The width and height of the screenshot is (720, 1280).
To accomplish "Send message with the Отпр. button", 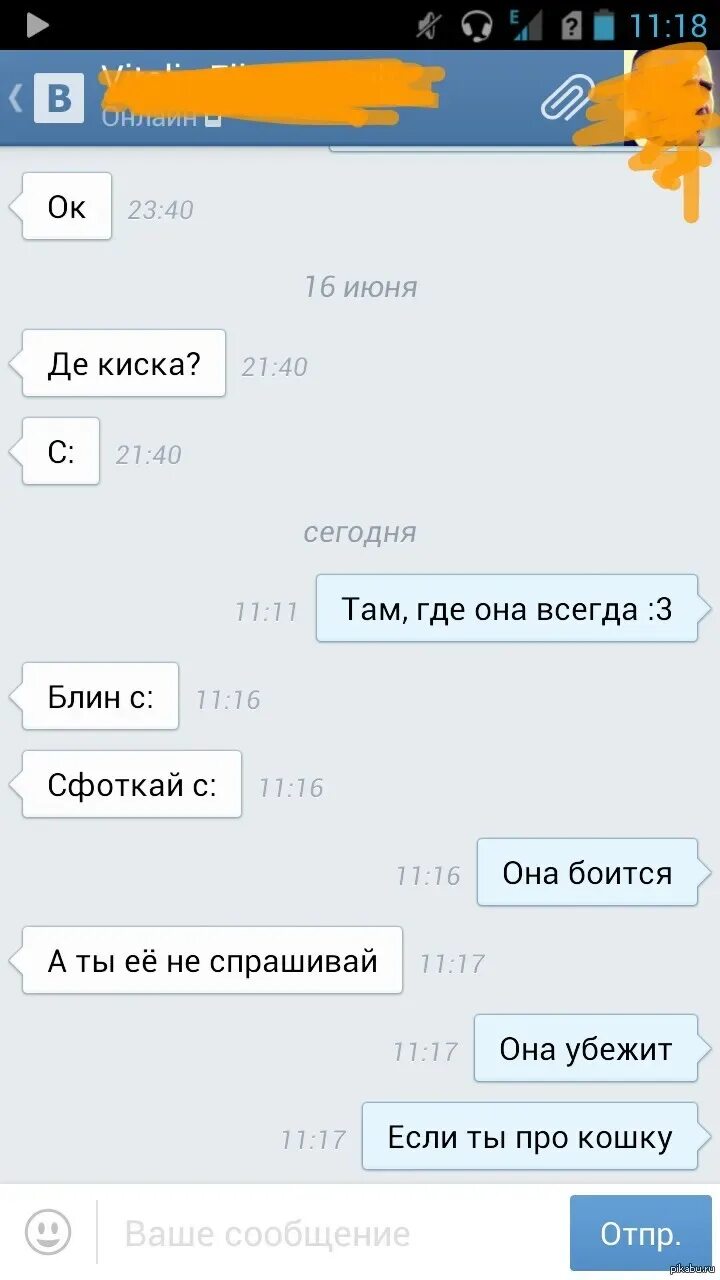I will pyautogui.click(x=640, y=1233).
